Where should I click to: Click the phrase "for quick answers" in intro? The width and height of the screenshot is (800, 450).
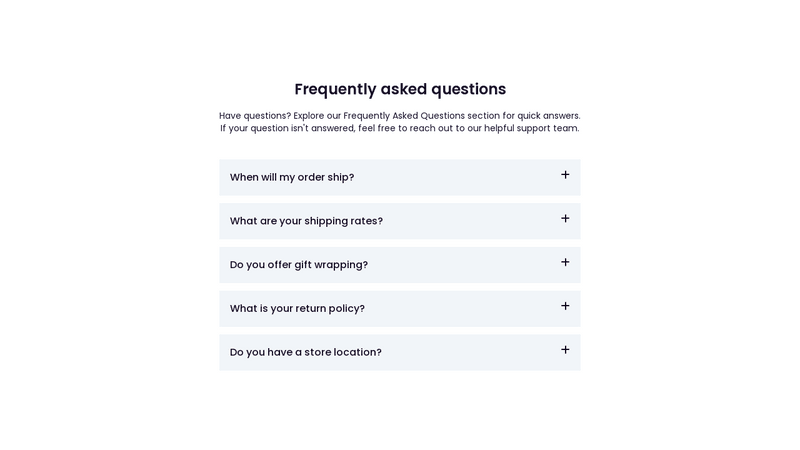(541, 116)
